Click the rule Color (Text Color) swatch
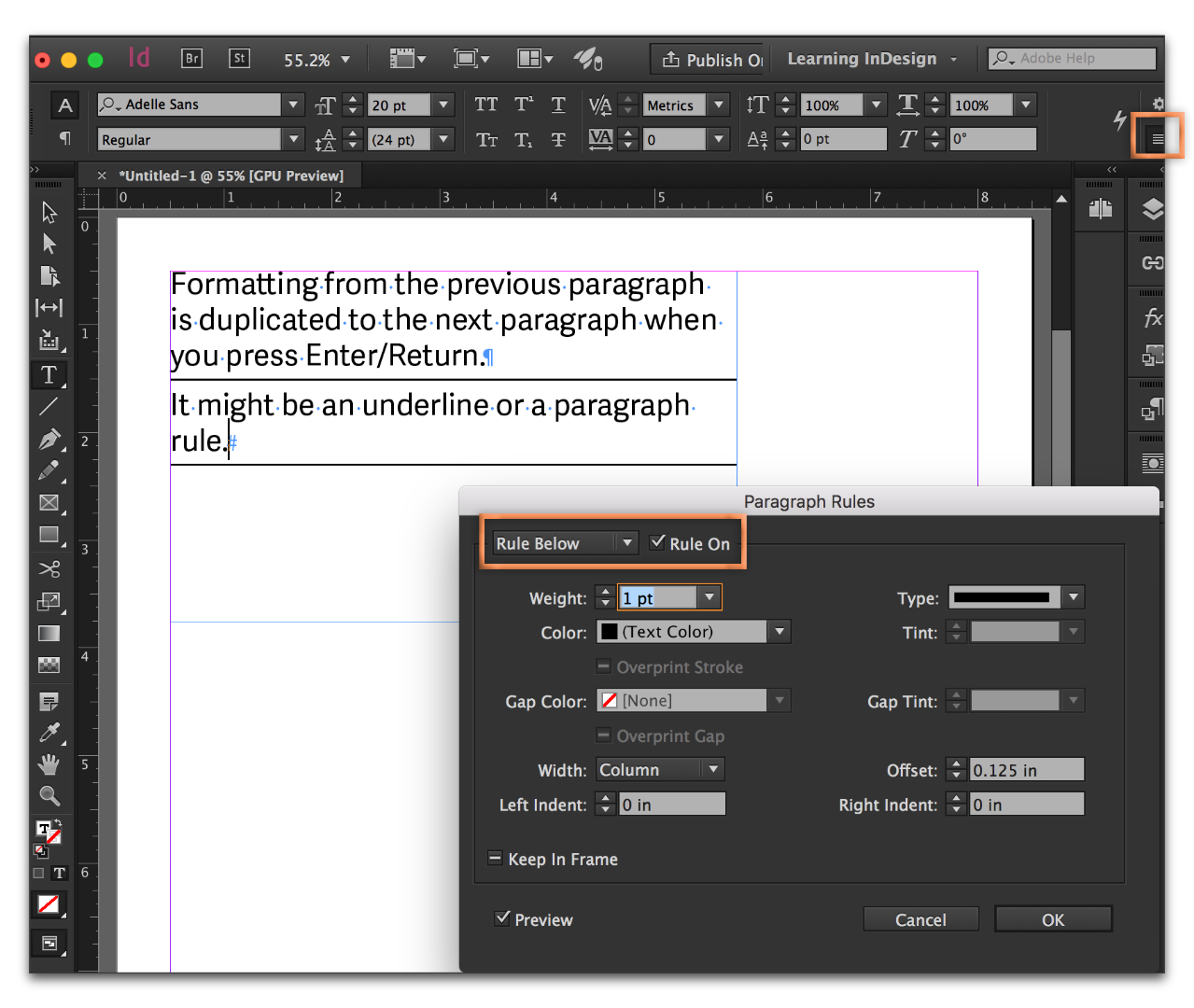Image resolution: width=1194 pixels, height=1008 pixels. (x=610, y=632)
